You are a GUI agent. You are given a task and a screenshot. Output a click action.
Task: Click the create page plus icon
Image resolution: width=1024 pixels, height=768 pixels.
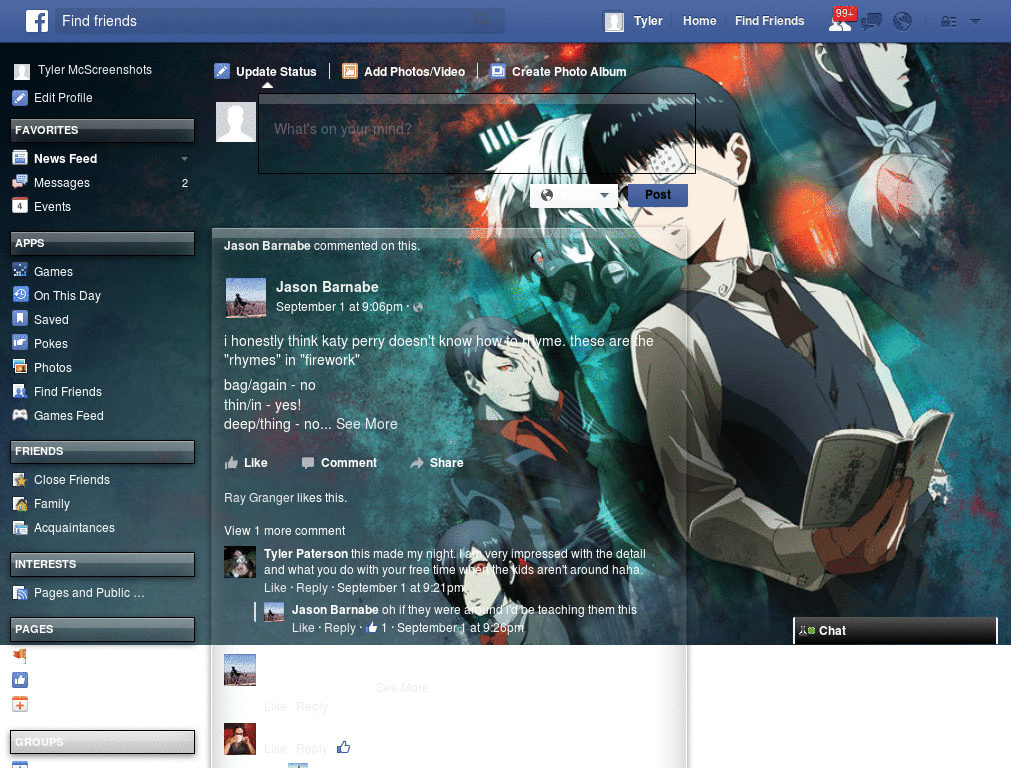[20, 704]
